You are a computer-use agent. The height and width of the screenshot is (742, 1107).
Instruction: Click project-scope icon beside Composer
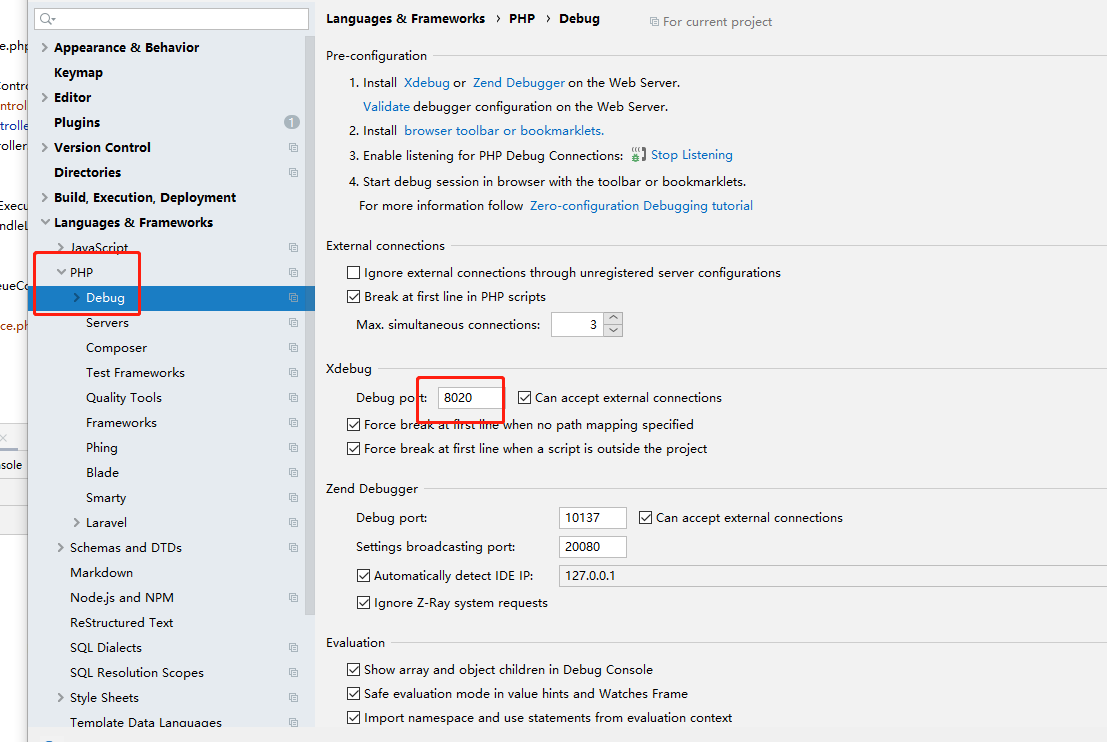pos(293,348)
